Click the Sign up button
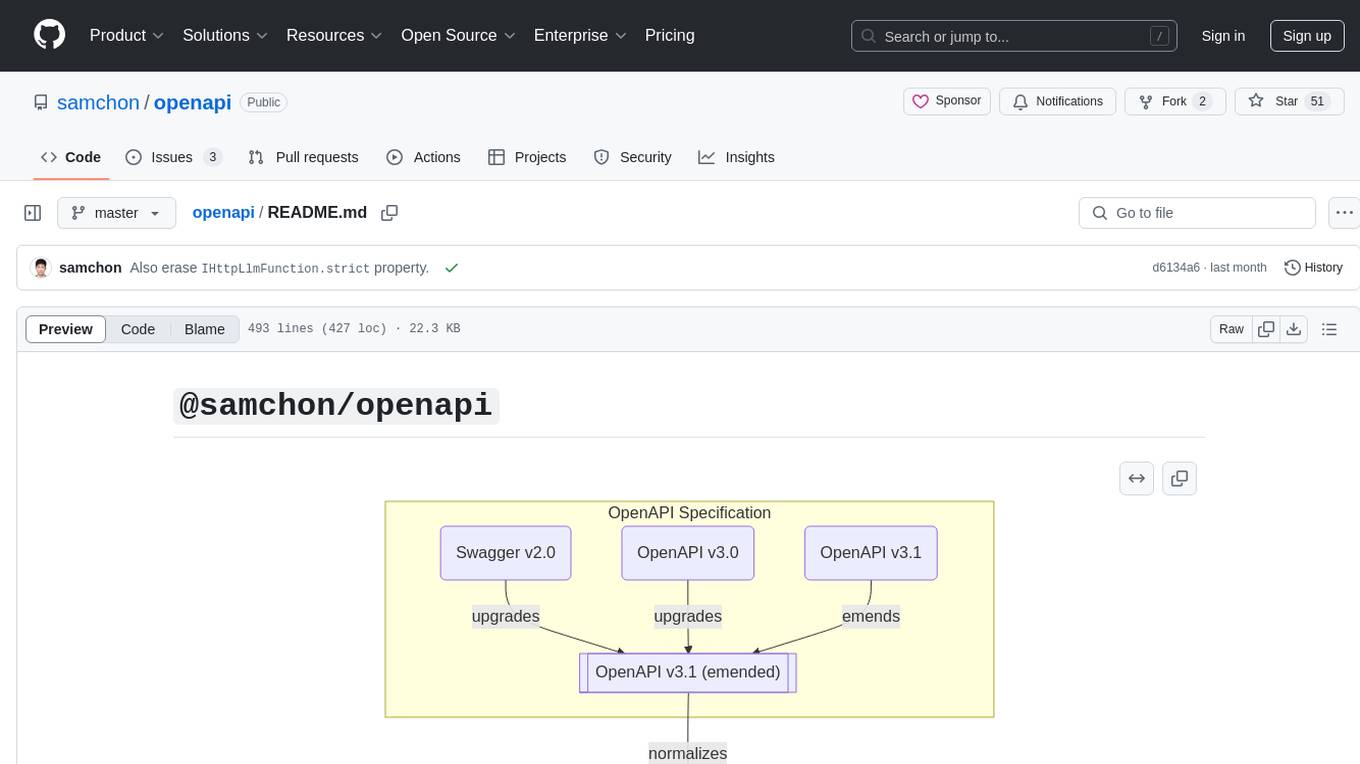 coord(1307,36)
